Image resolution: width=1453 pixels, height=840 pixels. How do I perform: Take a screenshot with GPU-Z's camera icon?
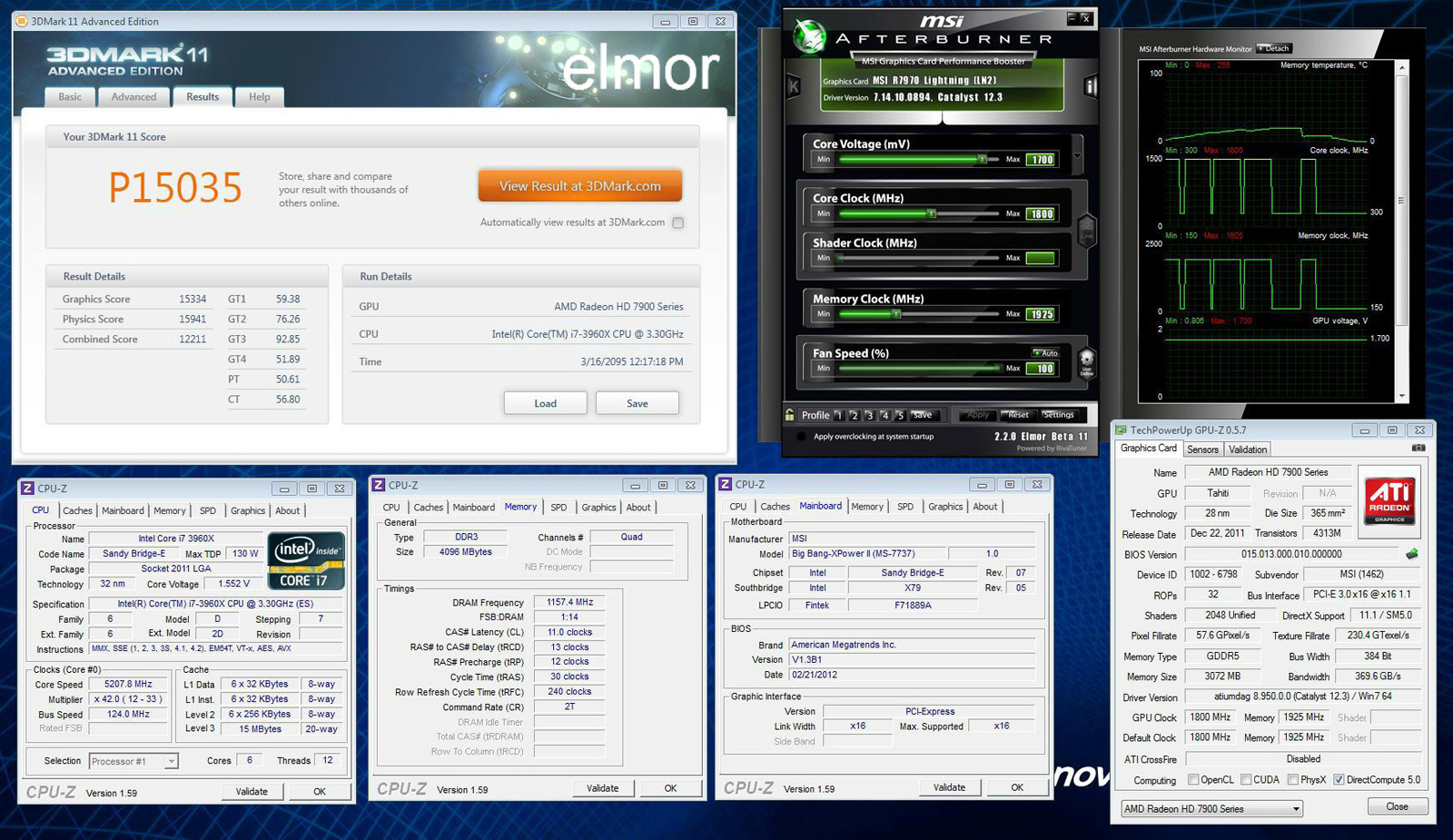tap(1418, 448)
